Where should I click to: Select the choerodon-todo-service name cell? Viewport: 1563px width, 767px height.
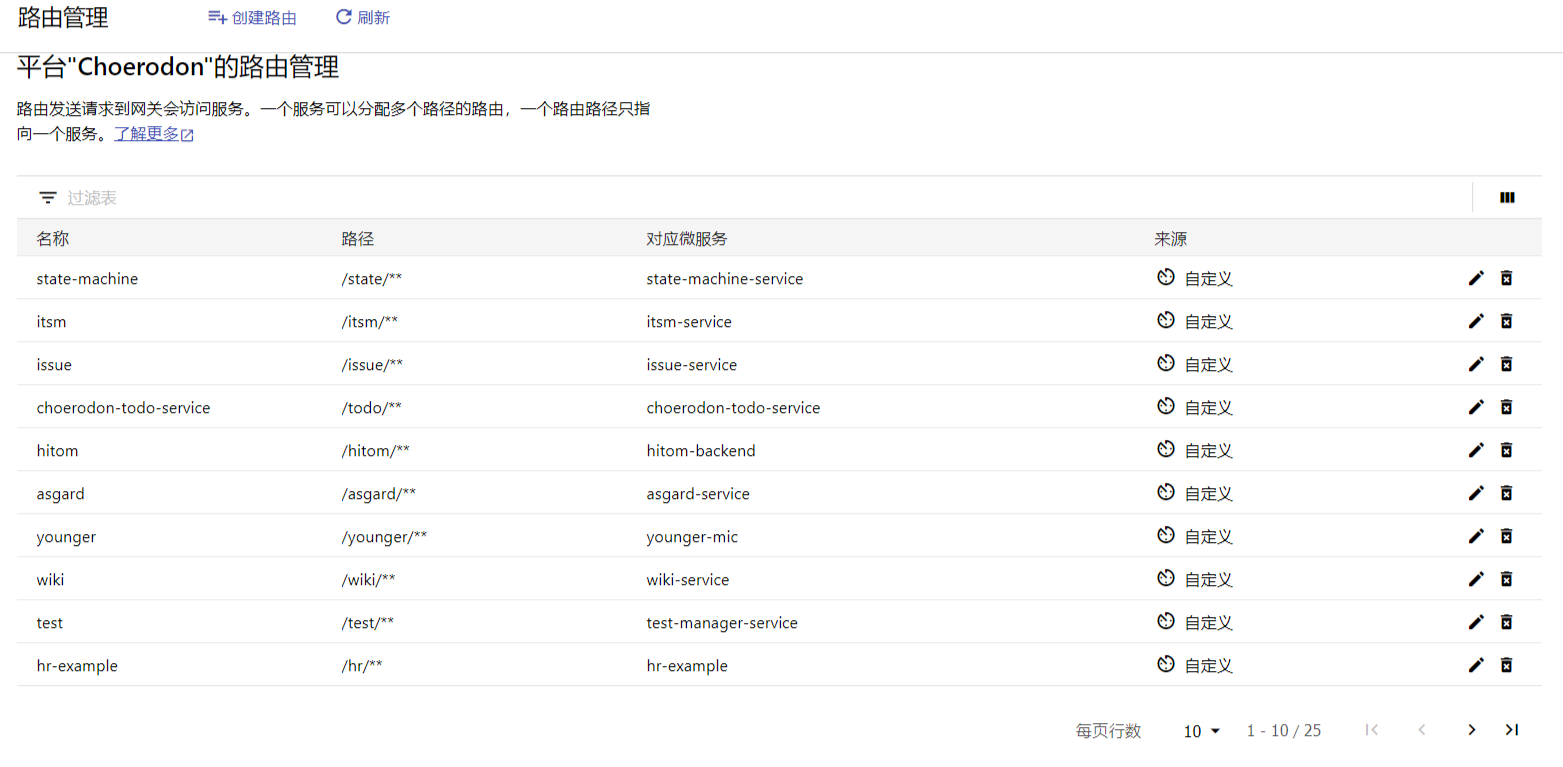click(123, 407)
